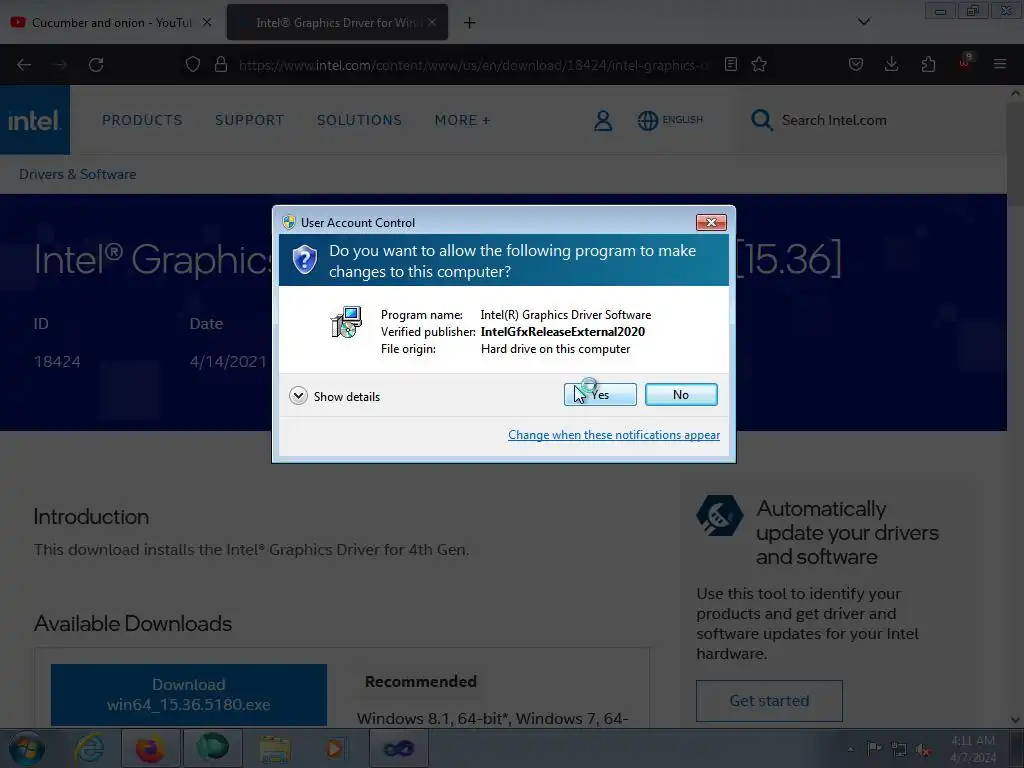Open Drivers & Software breadcrumb link

pyautogui.click(x=77, y=174)
